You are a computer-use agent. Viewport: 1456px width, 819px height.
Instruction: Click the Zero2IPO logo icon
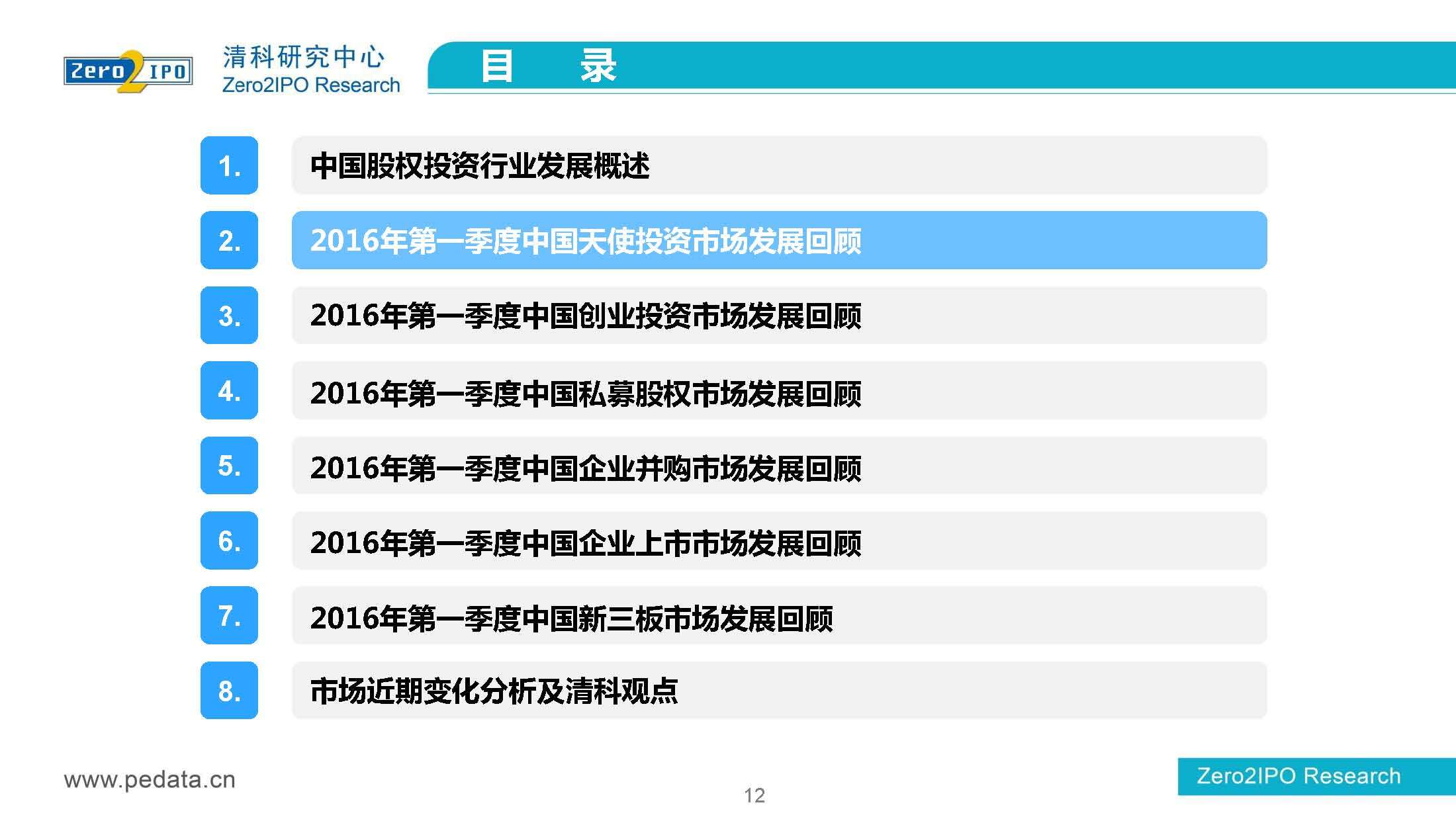(x=128, y=71)
